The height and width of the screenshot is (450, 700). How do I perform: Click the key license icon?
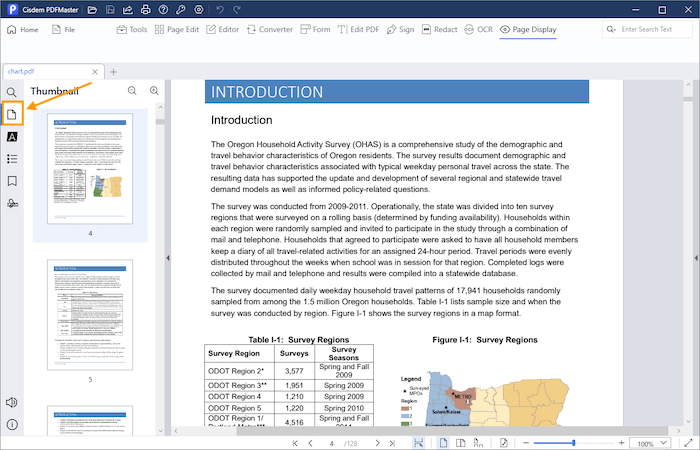[181, 9]
